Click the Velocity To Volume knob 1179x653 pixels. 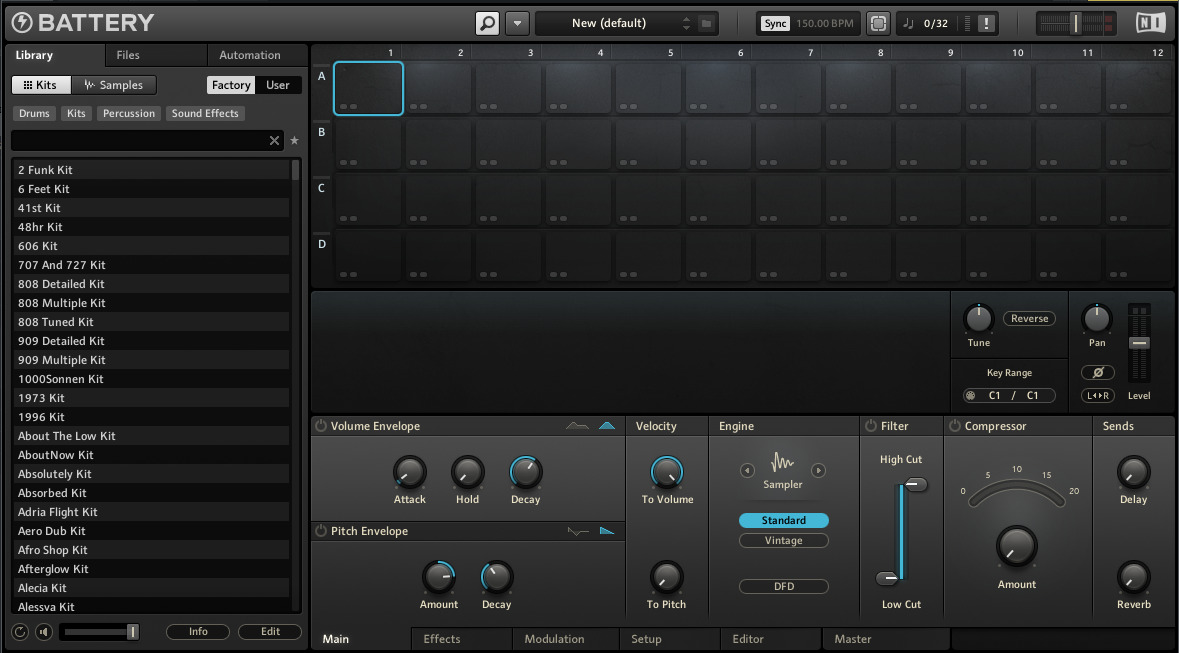tap(667, 472)
